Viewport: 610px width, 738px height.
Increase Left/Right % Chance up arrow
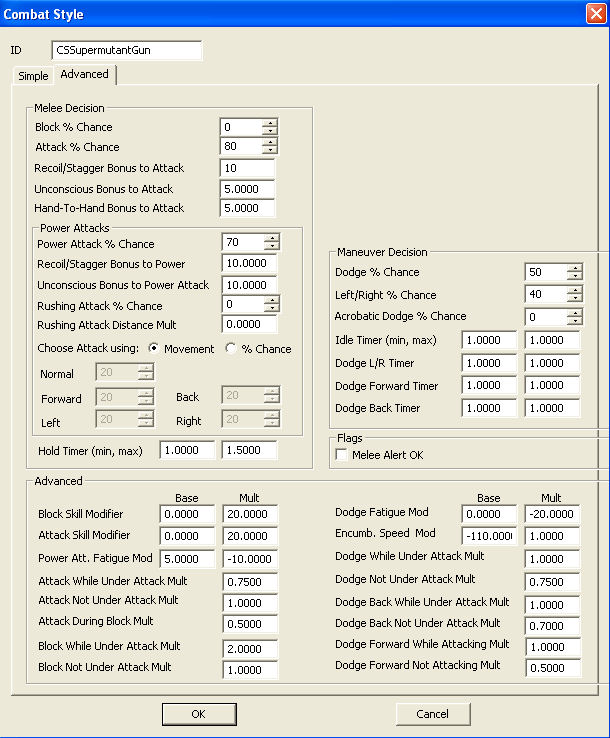pyautogui.click(x=575, y=290)
